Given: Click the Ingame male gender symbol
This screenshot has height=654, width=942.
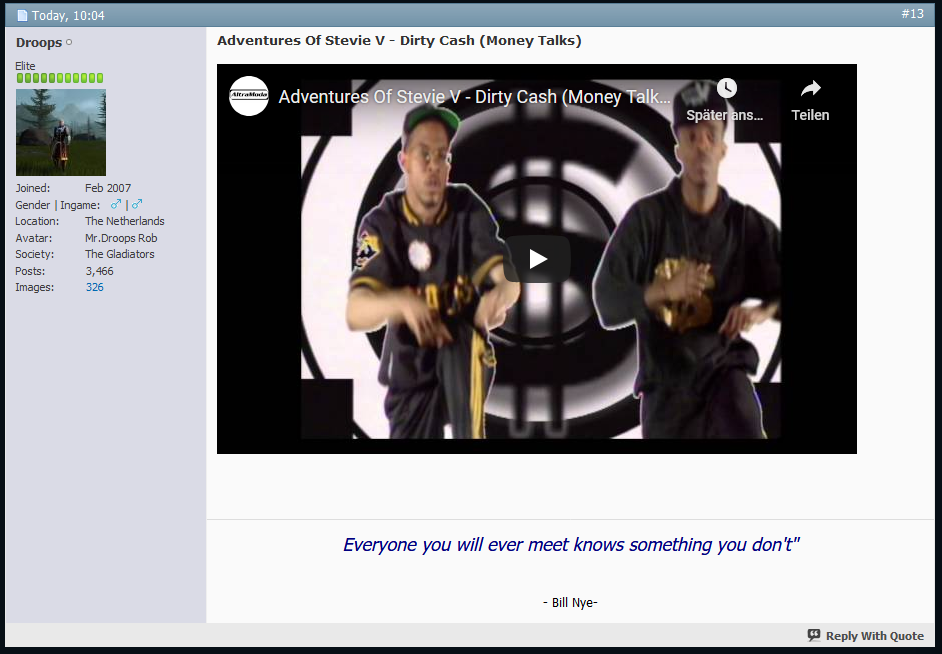Looking at the screenshot, I should (x=137, y=204).
